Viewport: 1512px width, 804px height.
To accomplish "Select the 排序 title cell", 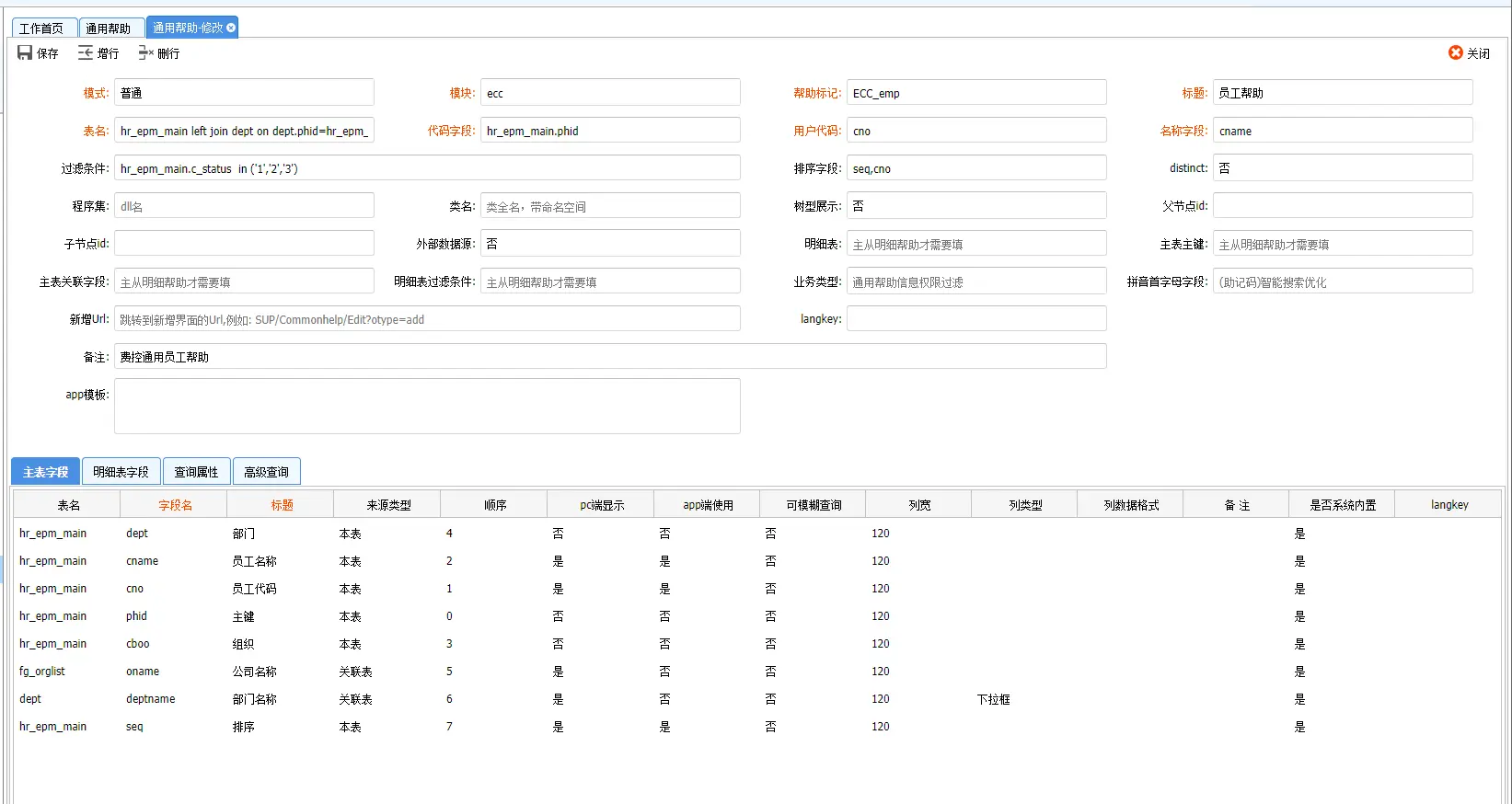I will [281, 726].
